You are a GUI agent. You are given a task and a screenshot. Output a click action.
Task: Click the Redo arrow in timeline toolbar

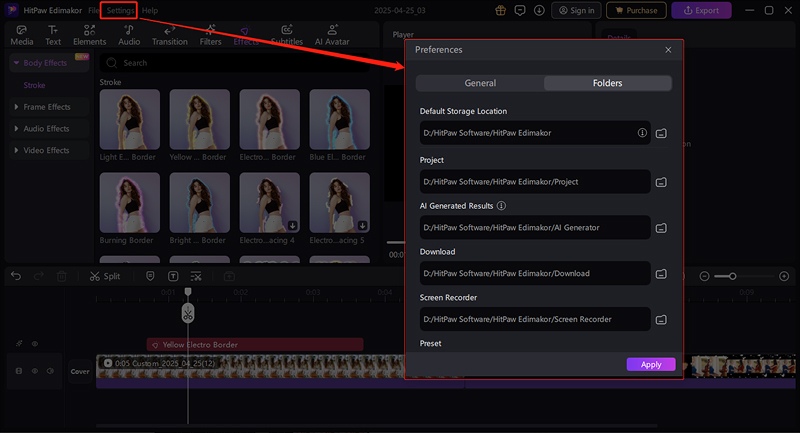[x=39, y=276]
